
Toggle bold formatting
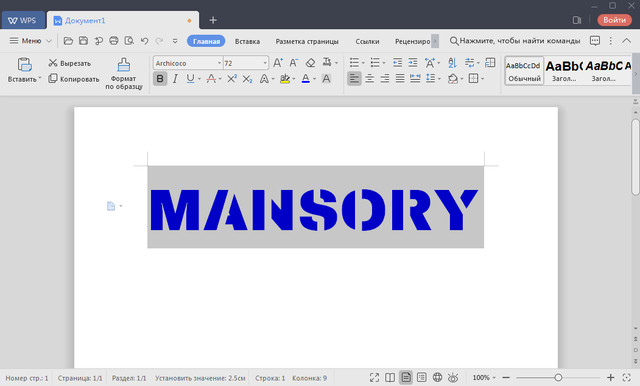[x=160, y=78]
